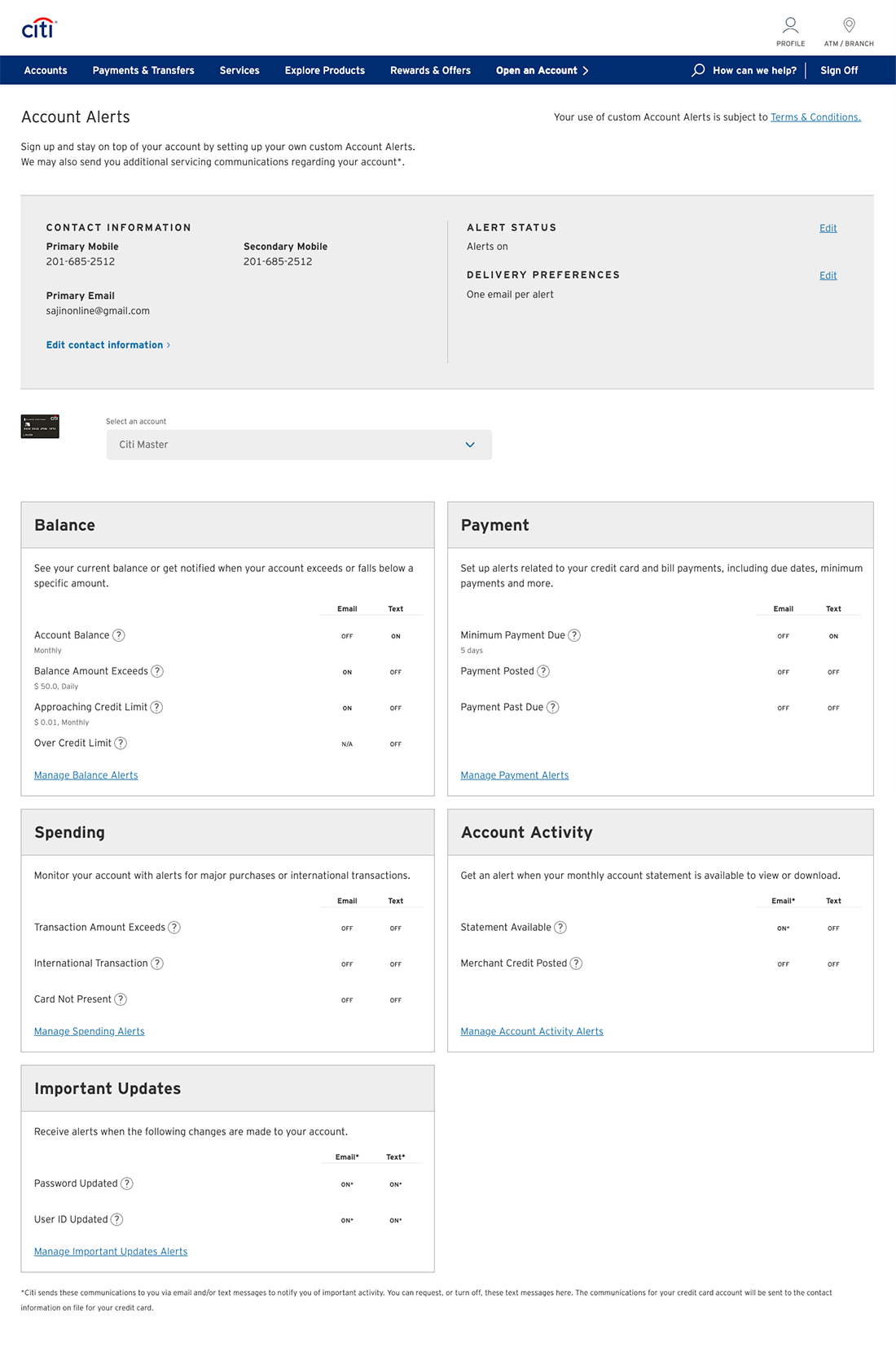Open Payments & Transfers menu

(x=143, y=70)
